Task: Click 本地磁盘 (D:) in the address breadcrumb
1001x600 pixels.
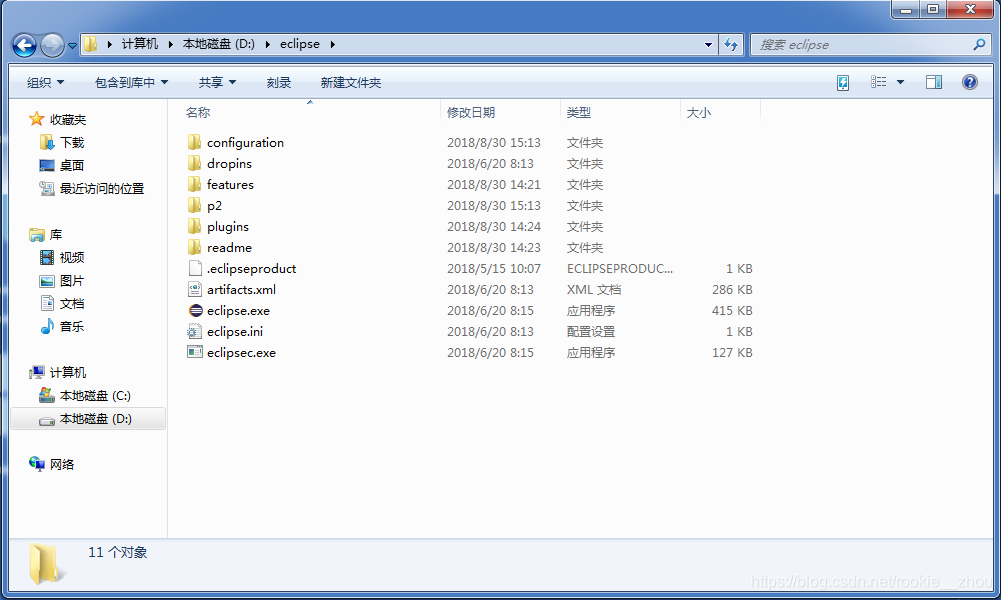Action: [218, 44]
